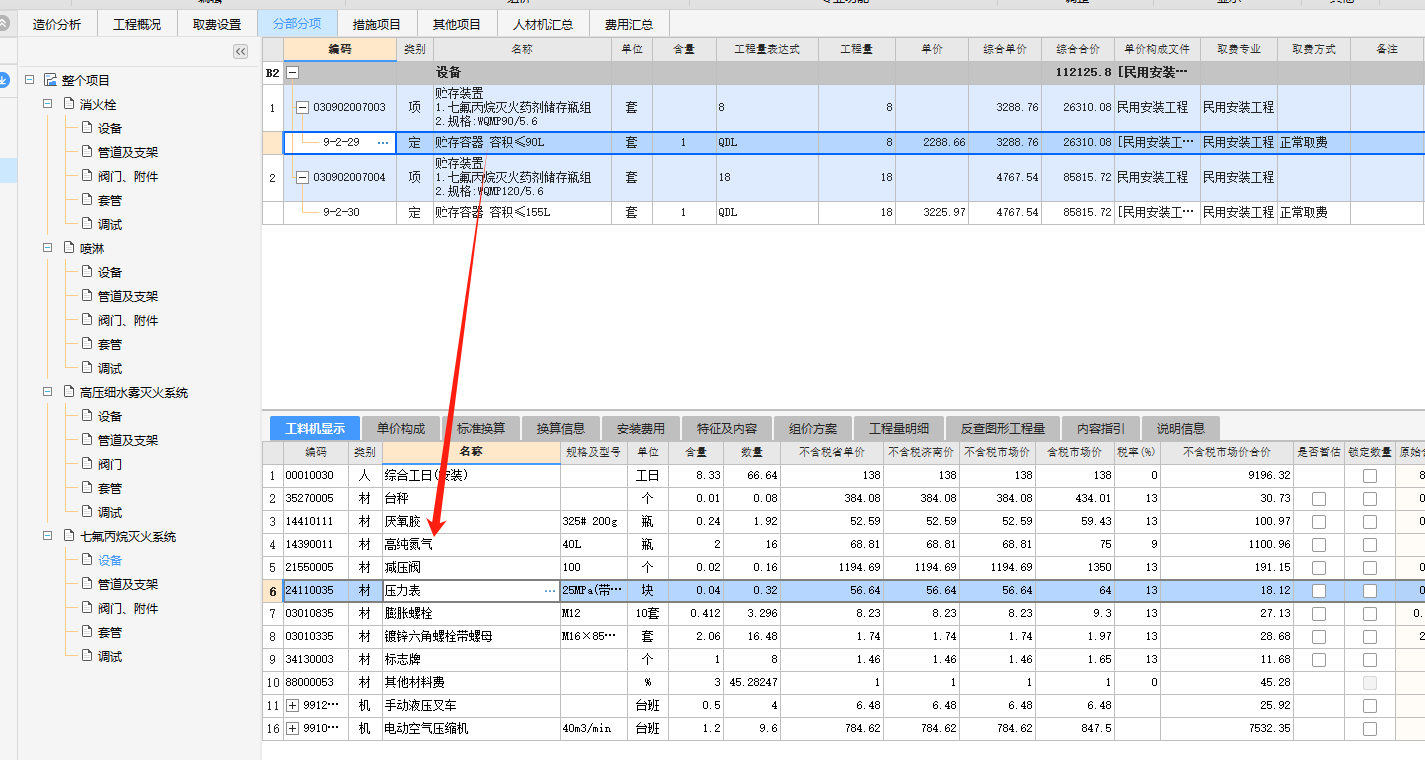Click the circular arrow icon at the window's left edge
This screenshot has width=1425, height=760.
(x=4, y=80)
